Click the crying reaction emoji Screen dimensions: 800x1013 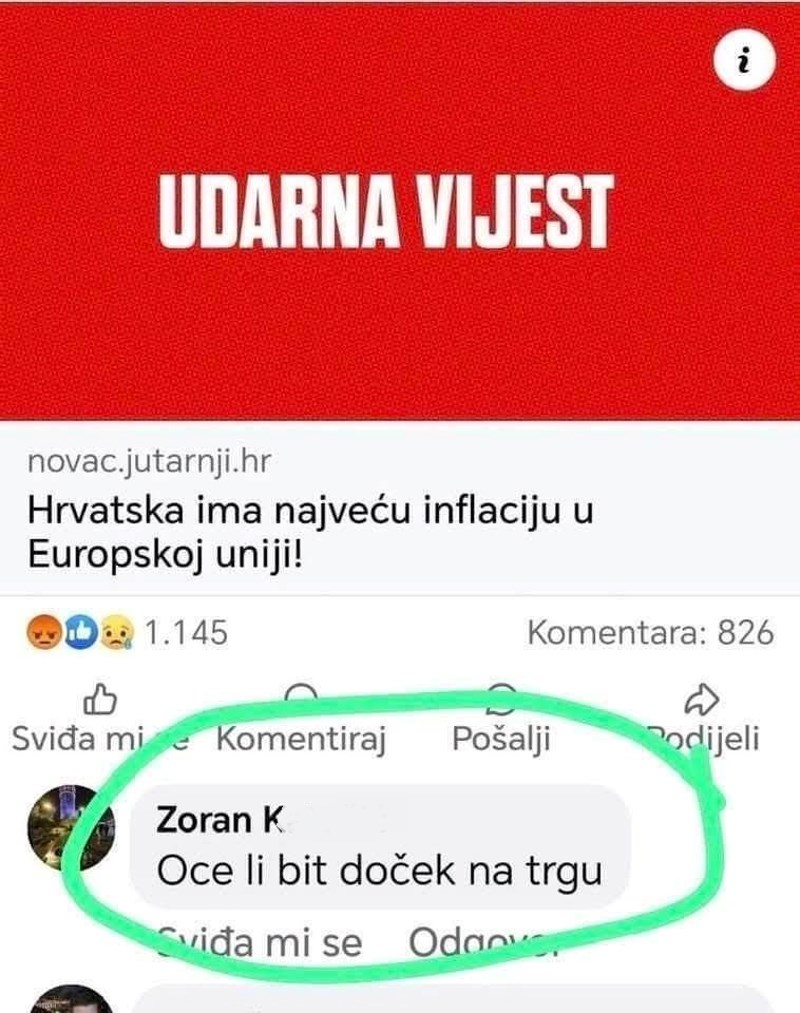116,632
